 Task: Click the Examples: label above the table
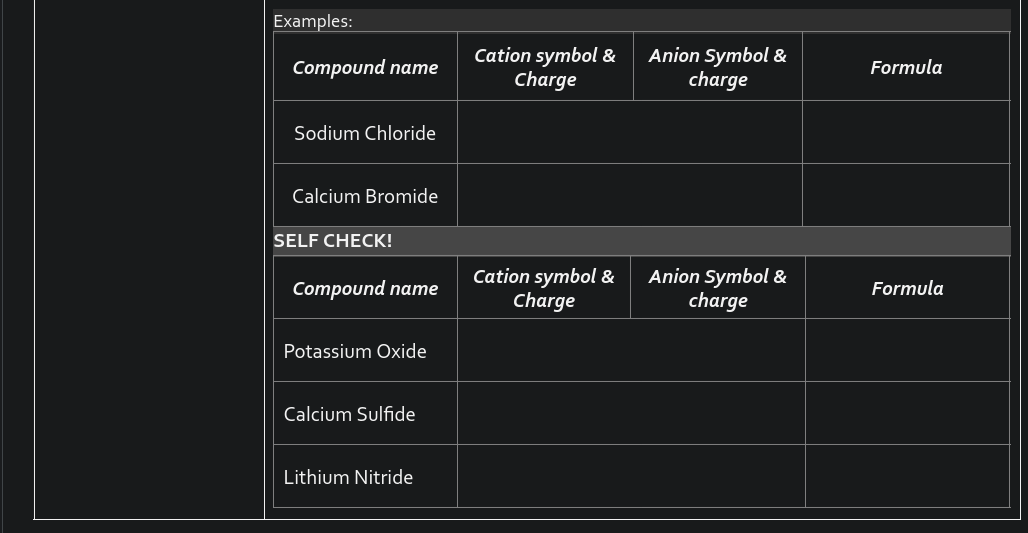pos(313,21)
